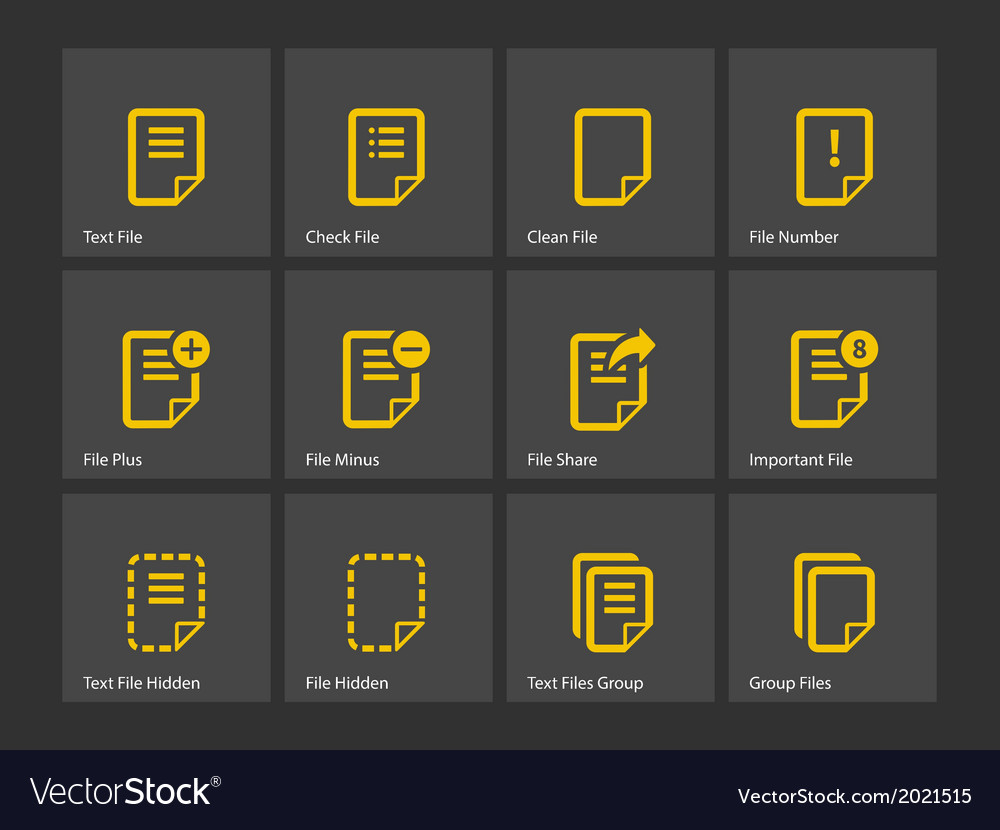Select the Text Files Group icon
1000x830 pixels.
click(610, 600)
